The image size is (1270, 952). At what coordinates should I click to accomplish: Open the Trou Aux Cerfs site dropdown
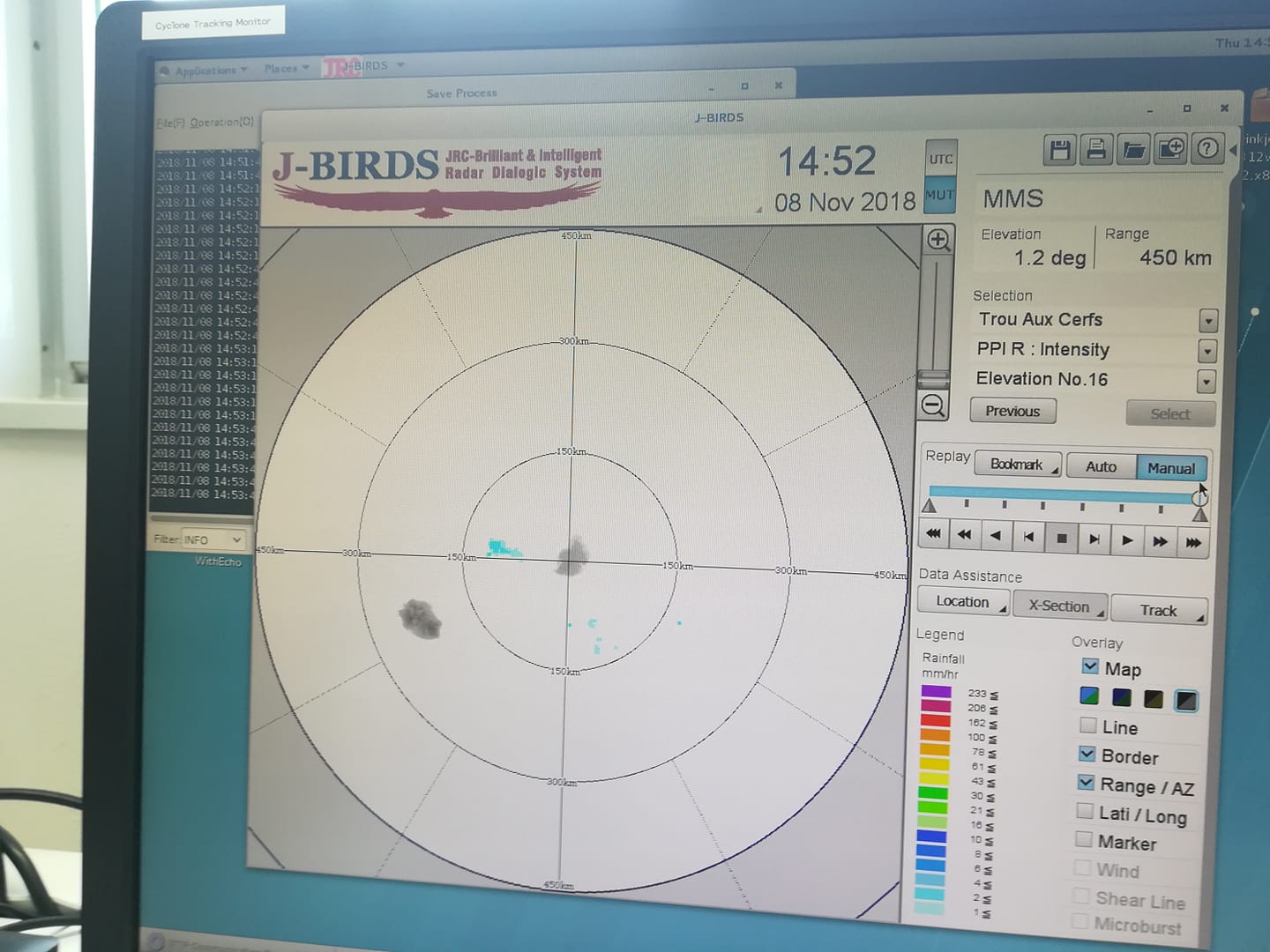point(1208,321)
